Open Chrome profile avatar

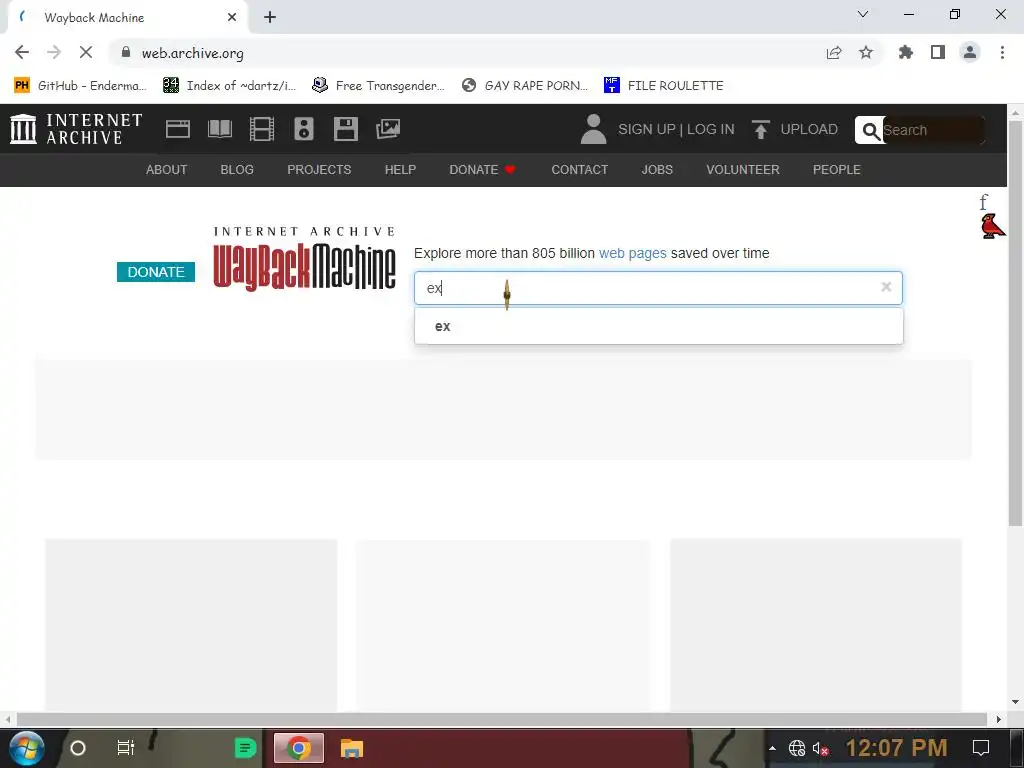tap(970, 52)
